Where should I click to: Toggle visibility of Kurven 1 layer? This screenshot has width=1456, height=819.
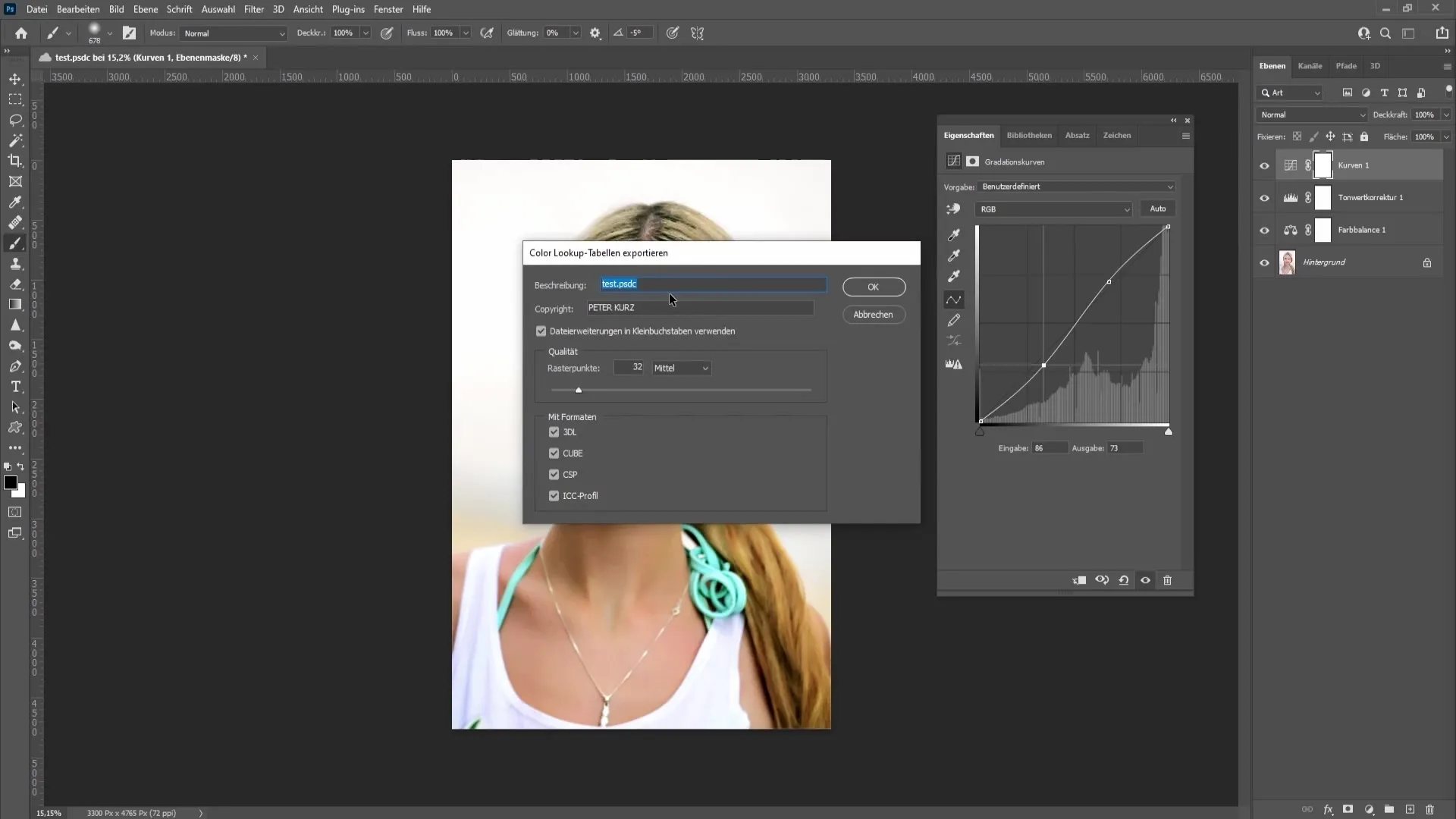1264,165
